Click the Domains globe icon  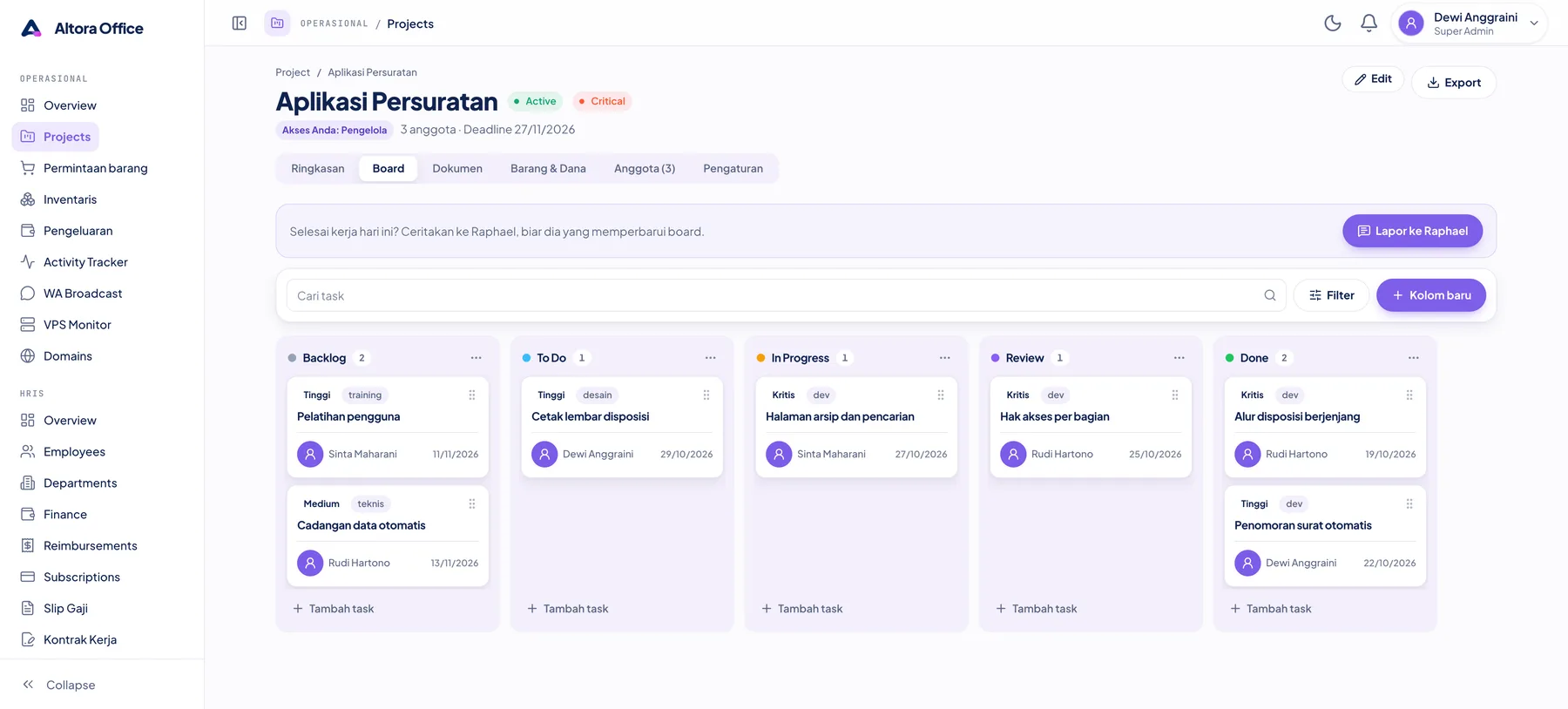(28, 356)
